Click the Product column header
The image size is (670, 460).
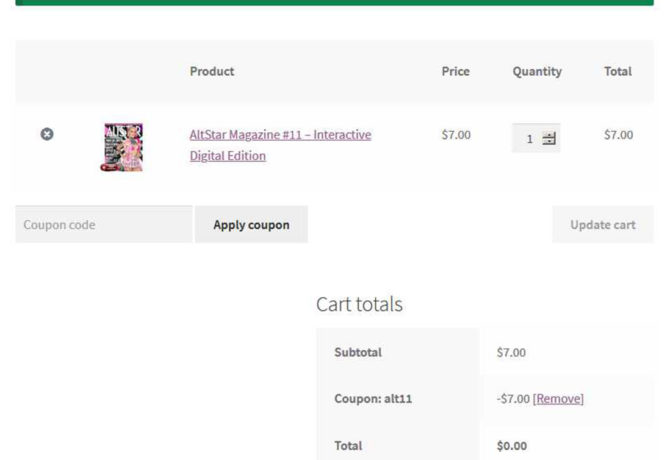coord(212,72)
